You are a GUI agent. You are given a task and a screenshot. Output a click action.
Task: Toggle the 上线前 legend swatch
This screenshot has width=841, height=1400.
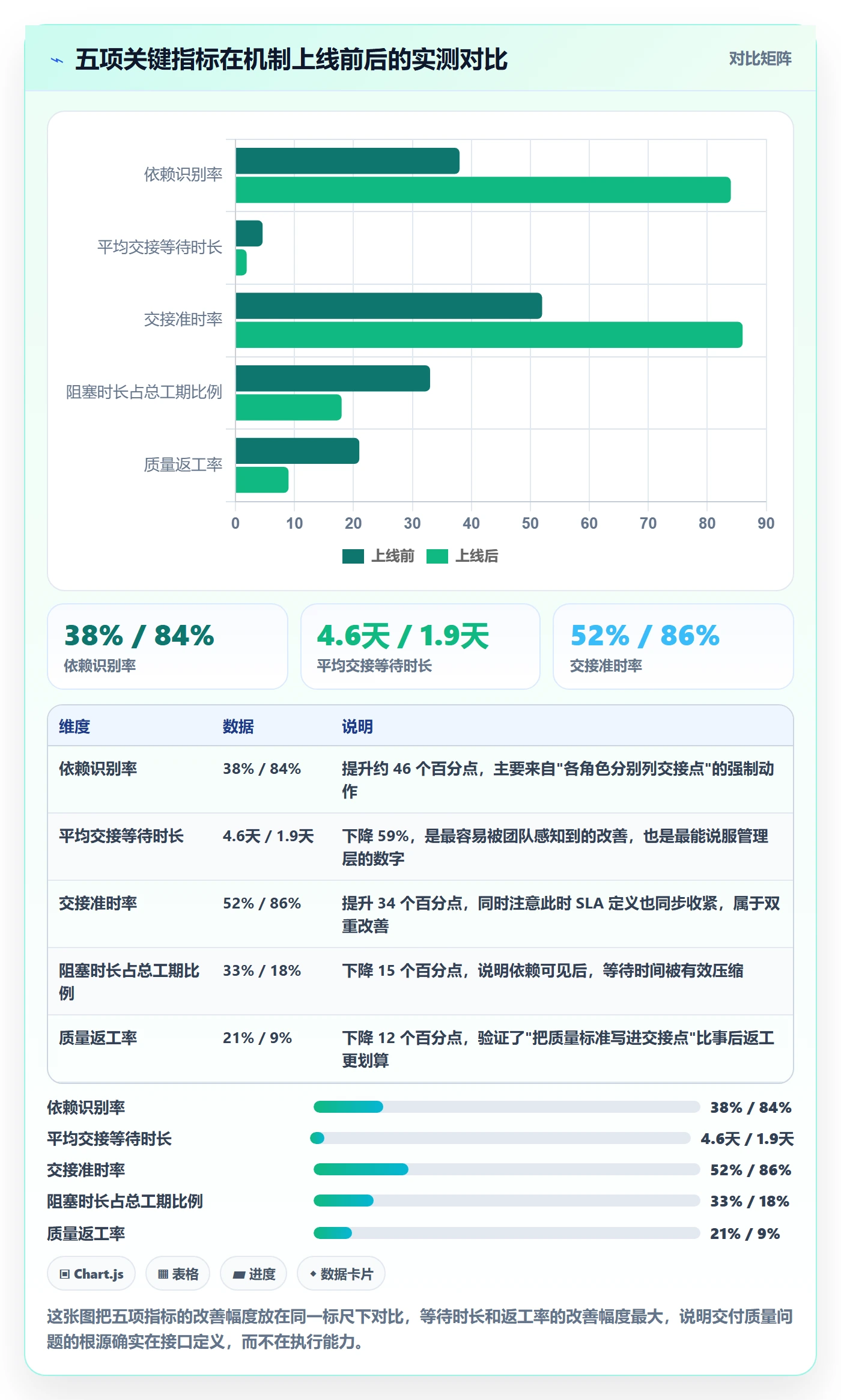tap(353, 556)
